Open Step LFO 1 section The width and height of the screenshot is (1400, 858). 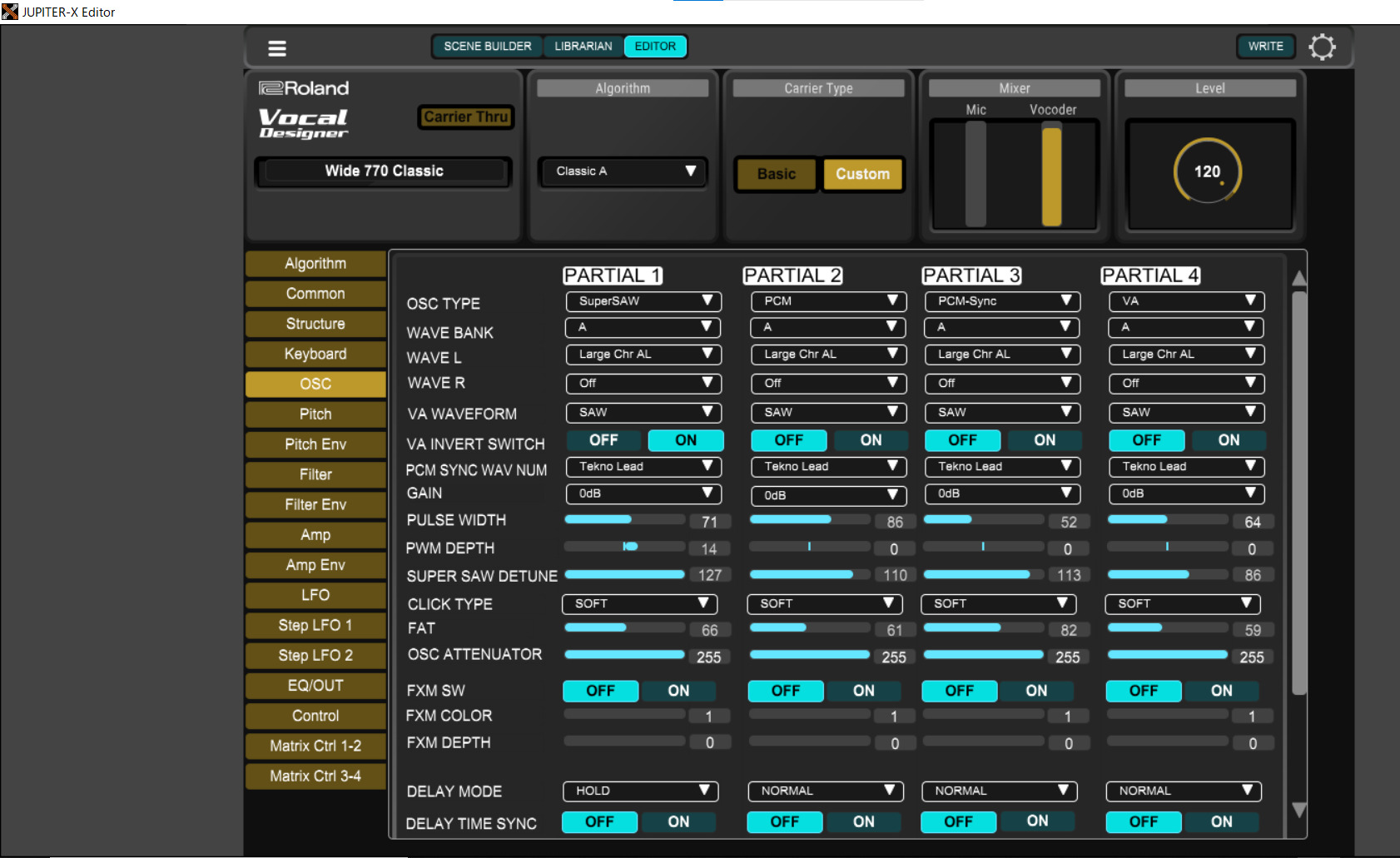click(x=315, y=625)
